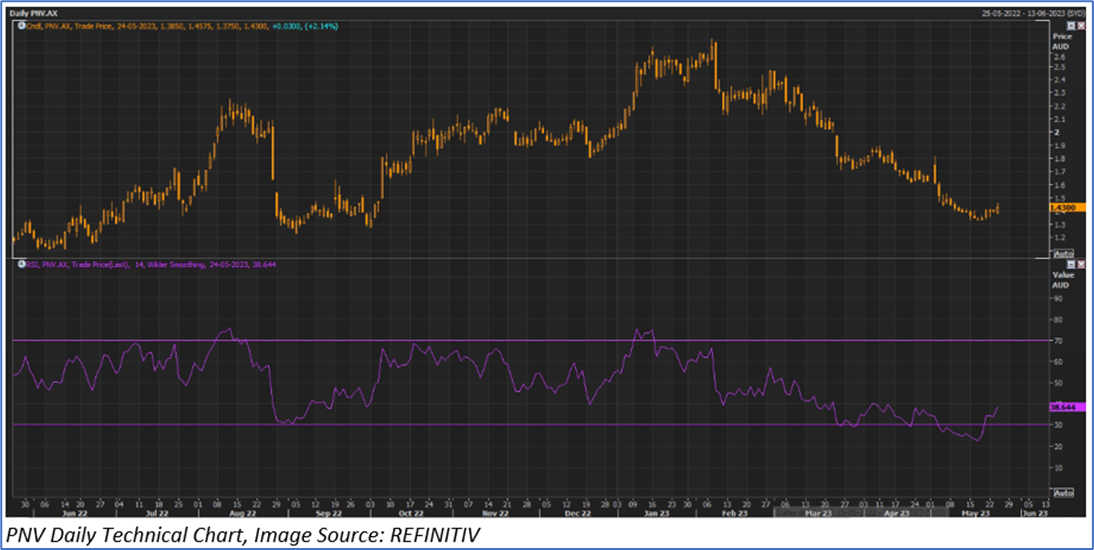Click the 70 RSI axis label
Image resolution: width=1094 pixels, height=550 pixels.
(x=1058, y=341)
